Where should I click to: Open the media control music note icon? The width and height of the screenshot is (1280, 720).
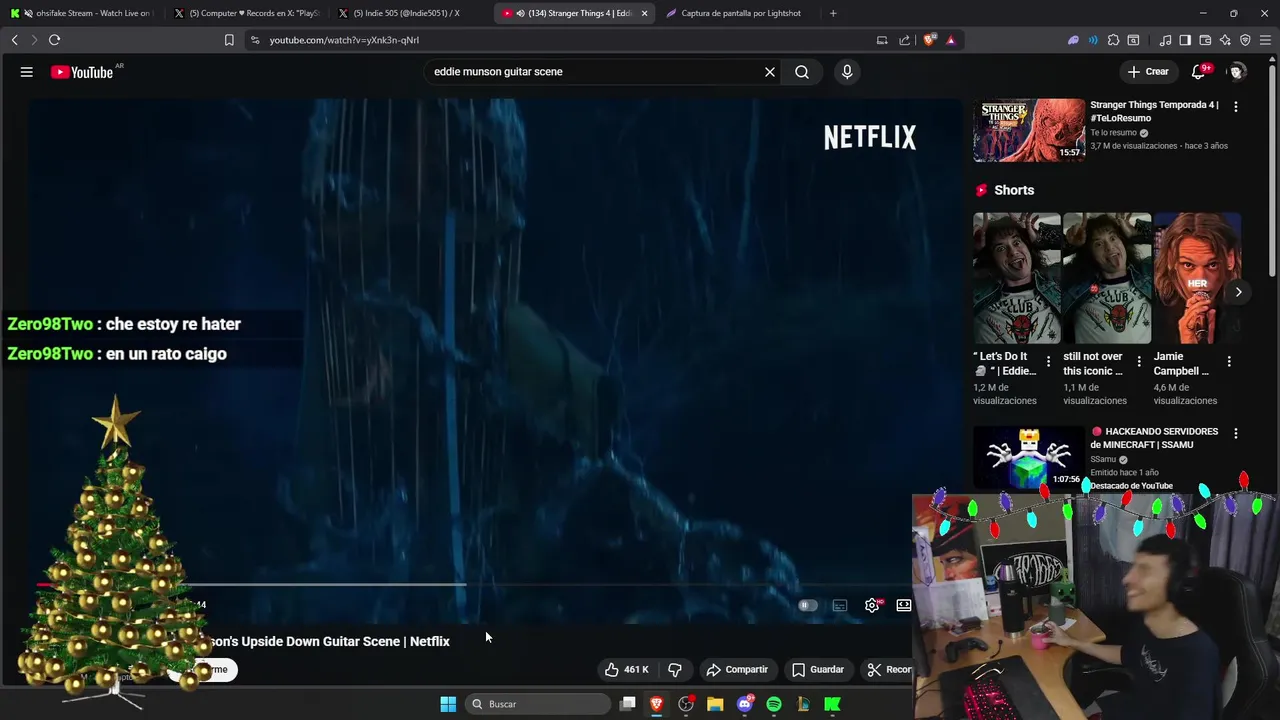[1165, 40]
